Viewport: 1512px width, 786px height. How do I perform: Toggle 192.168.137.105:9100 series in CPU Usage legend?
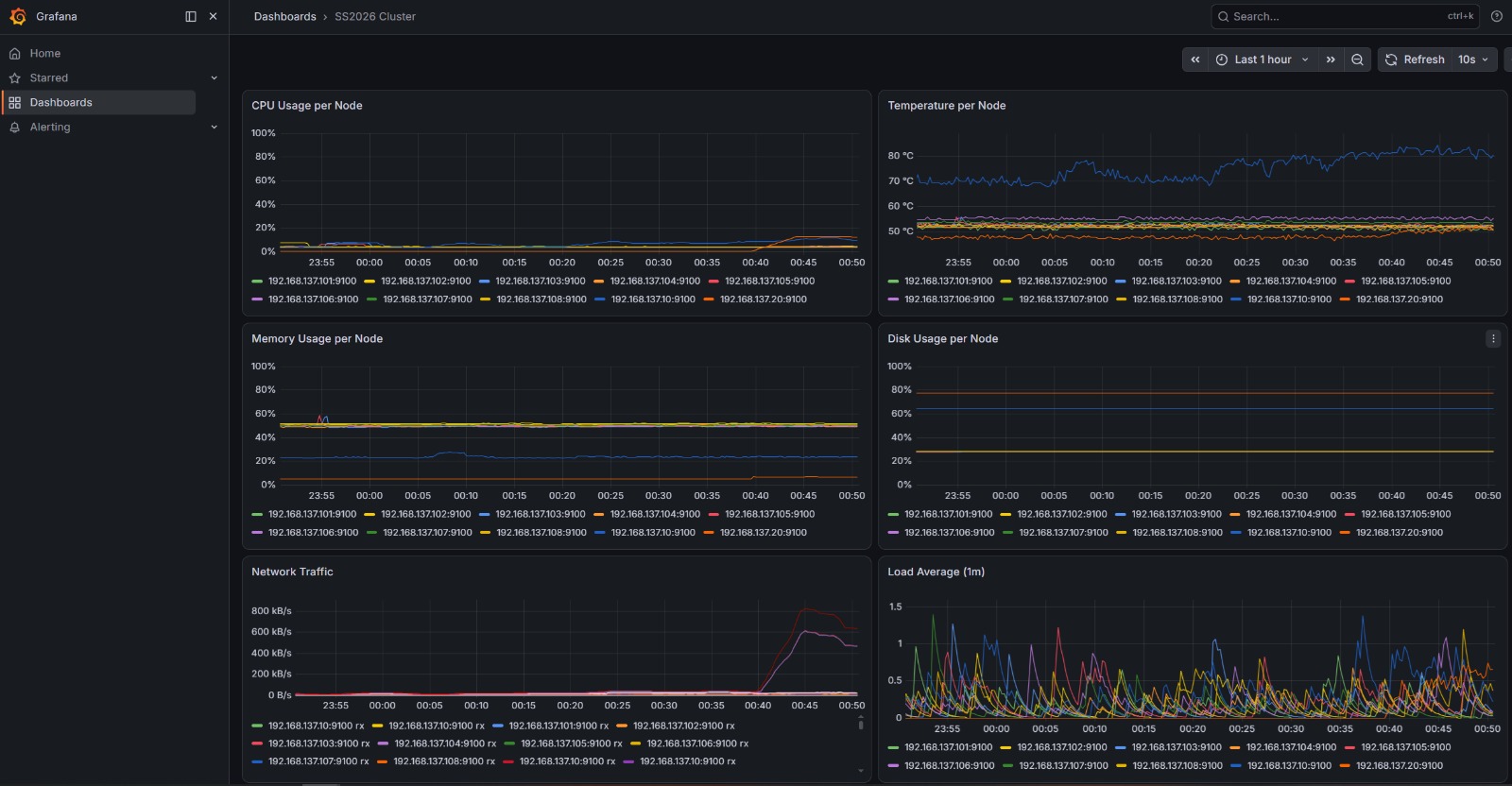tap(770, 282)
